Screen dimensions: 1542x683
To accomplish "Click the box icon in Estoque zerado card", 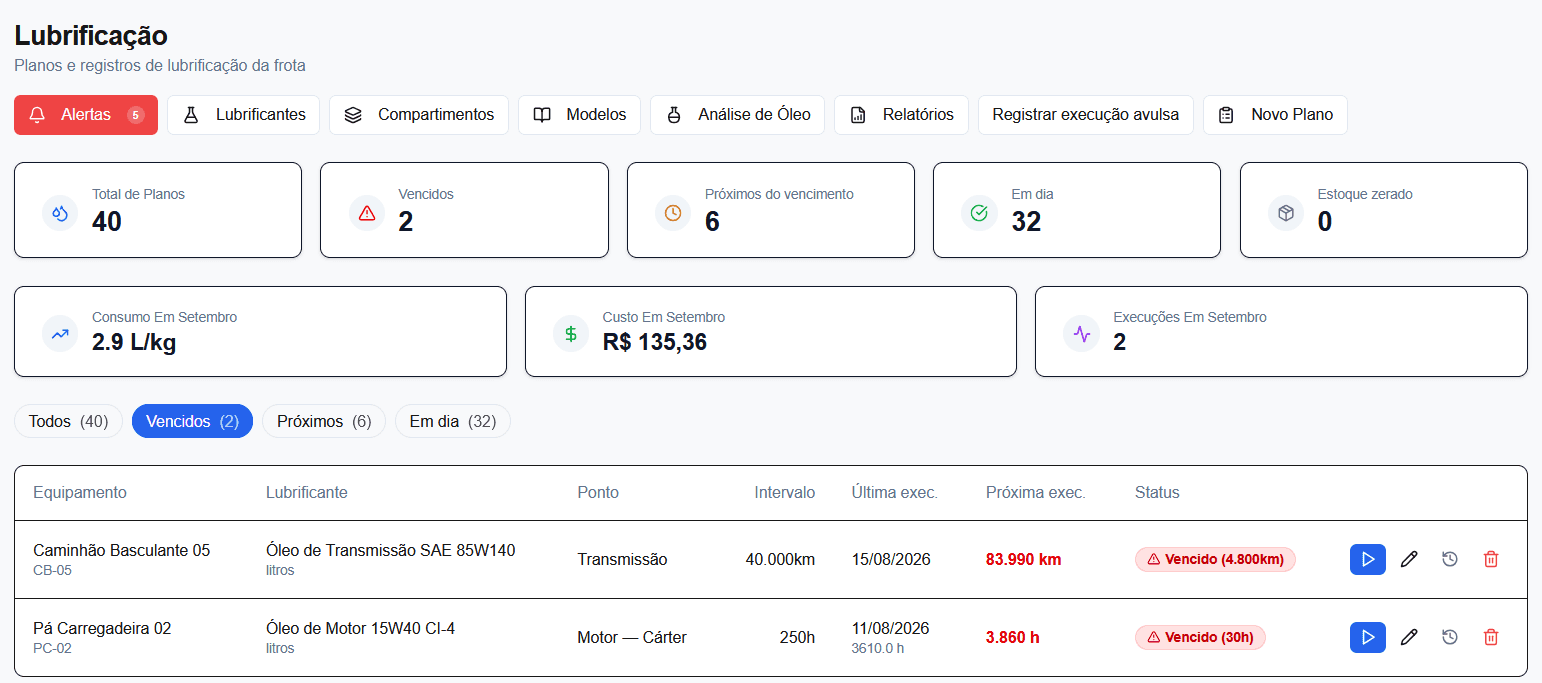I will 1287,212.
